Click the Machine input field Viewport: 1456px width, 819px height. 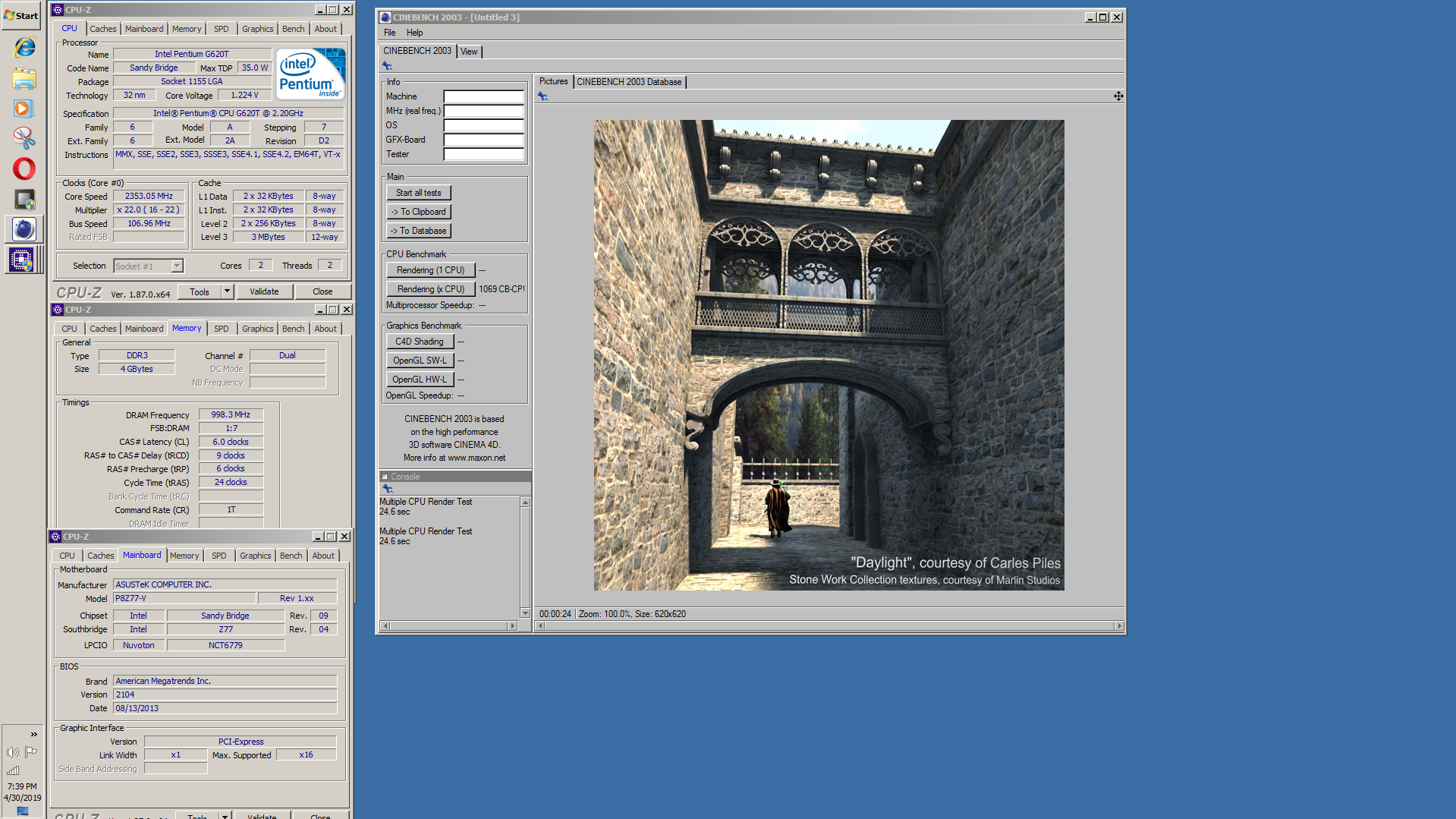(x=483, y=96)
